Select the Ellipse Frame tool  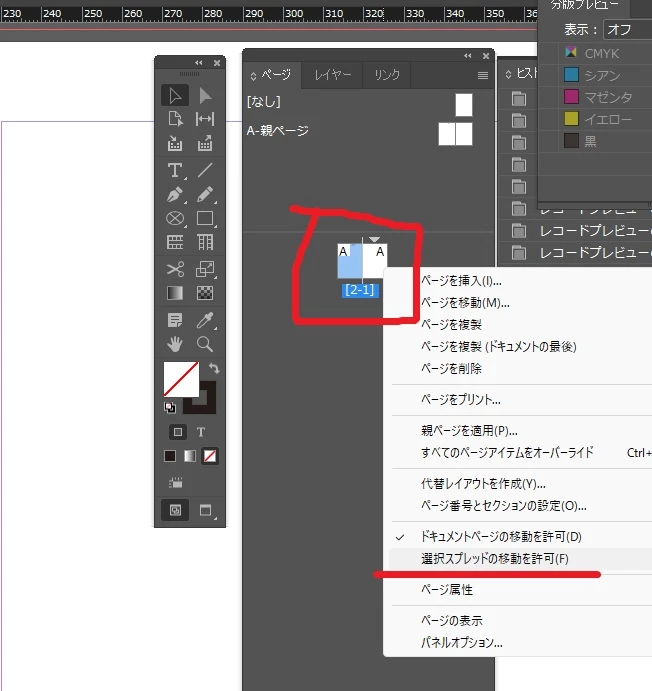point(175,218)
